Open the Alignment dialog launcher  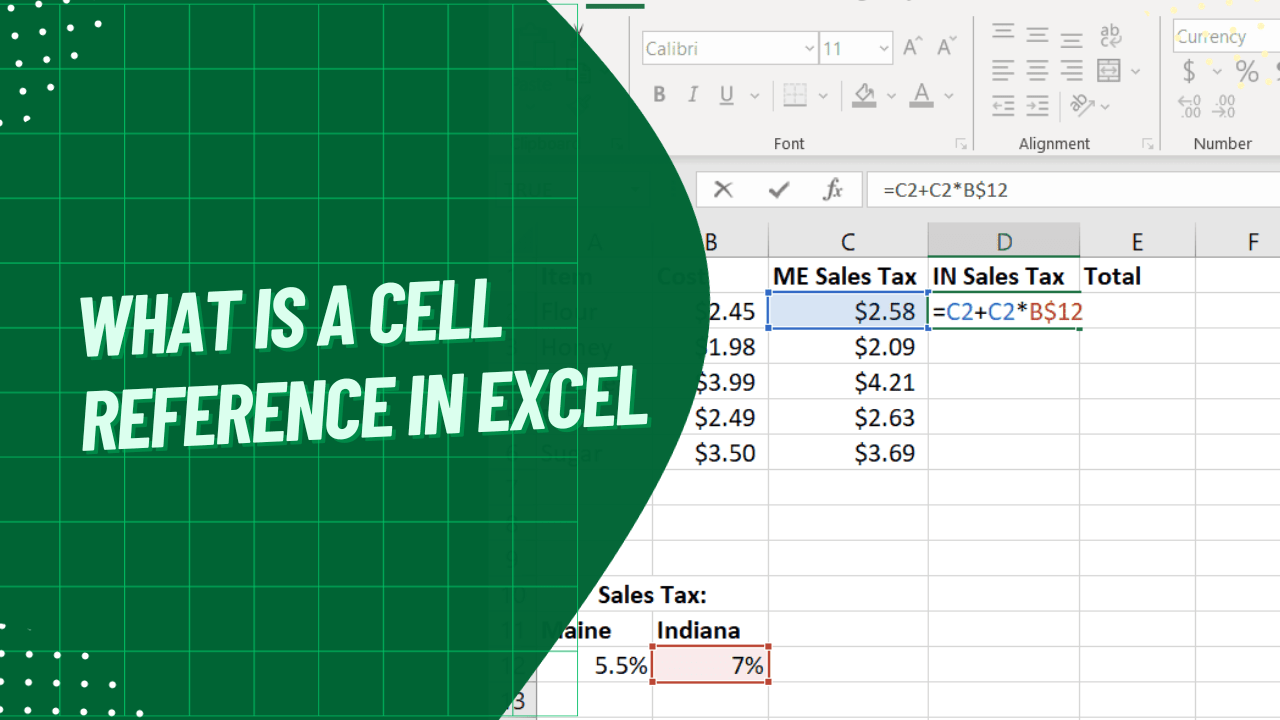[1148, 143]
